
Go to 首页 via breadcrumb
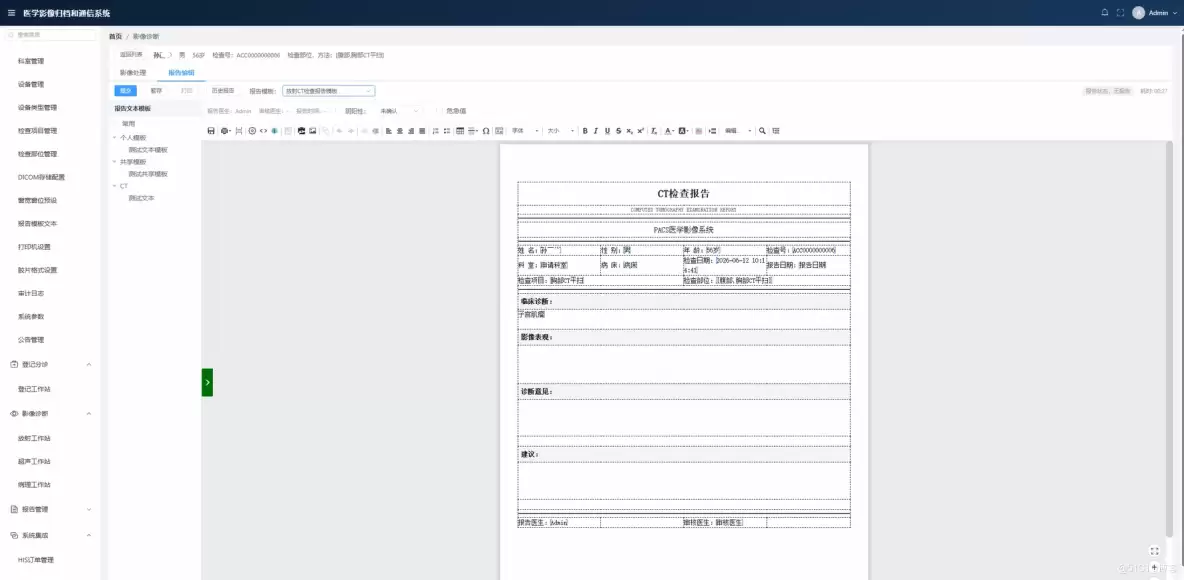(x=116, y=36)
